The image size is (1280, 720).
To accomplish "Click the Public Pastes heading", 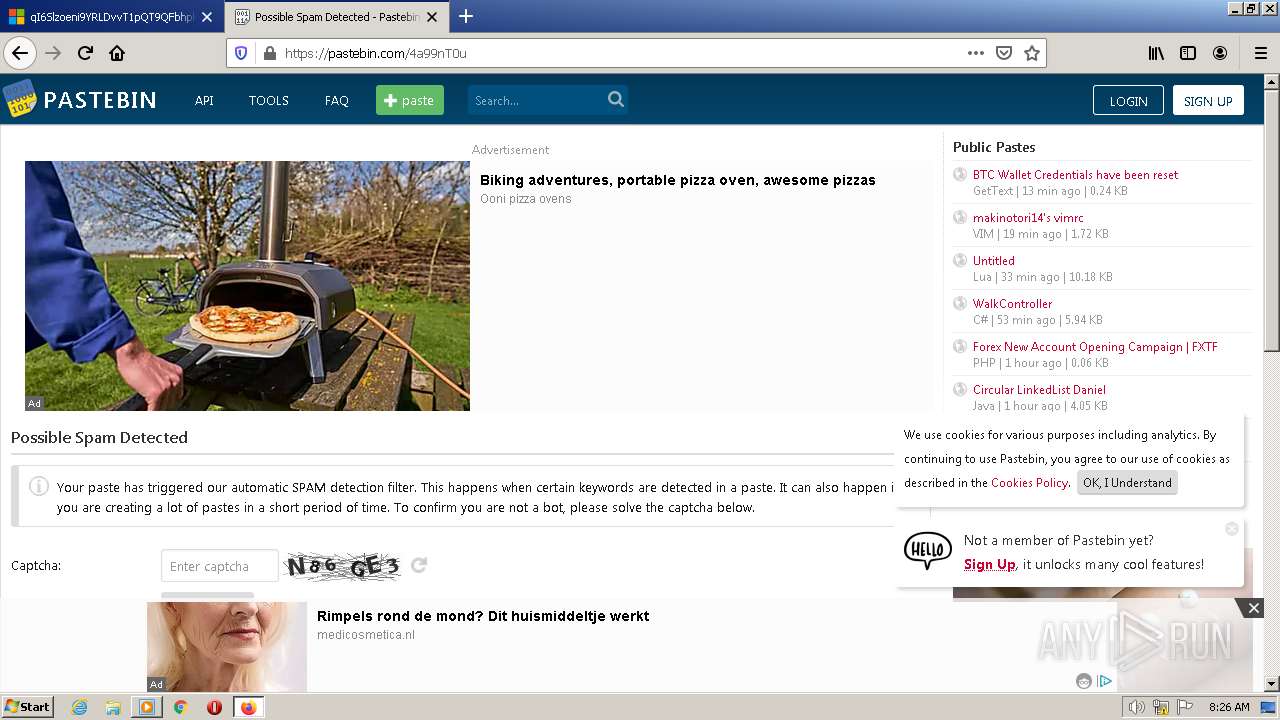I will pos(994,147).
